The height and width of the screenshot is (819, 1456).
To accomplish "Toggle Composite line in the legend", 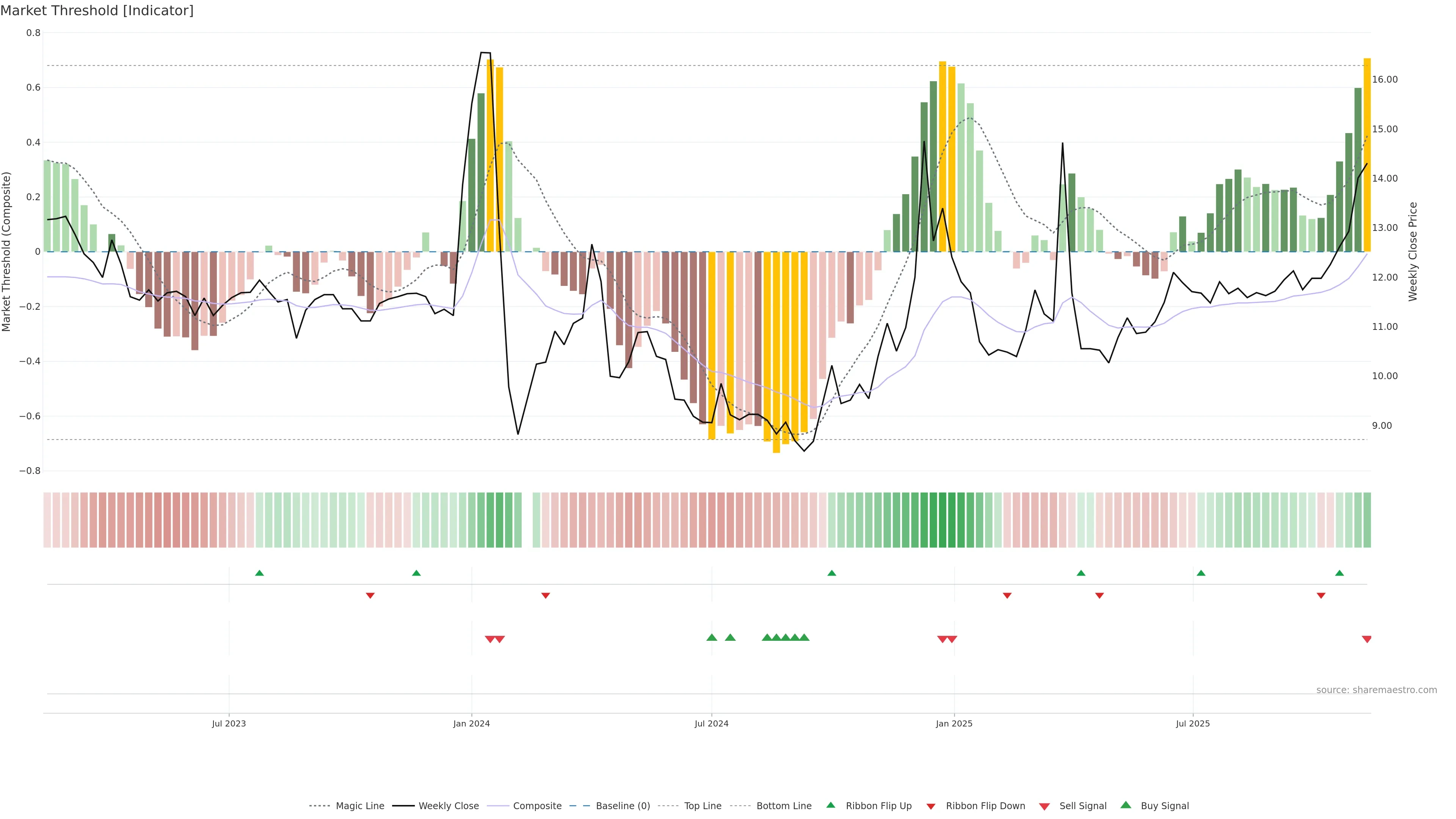I will (537, 806).
